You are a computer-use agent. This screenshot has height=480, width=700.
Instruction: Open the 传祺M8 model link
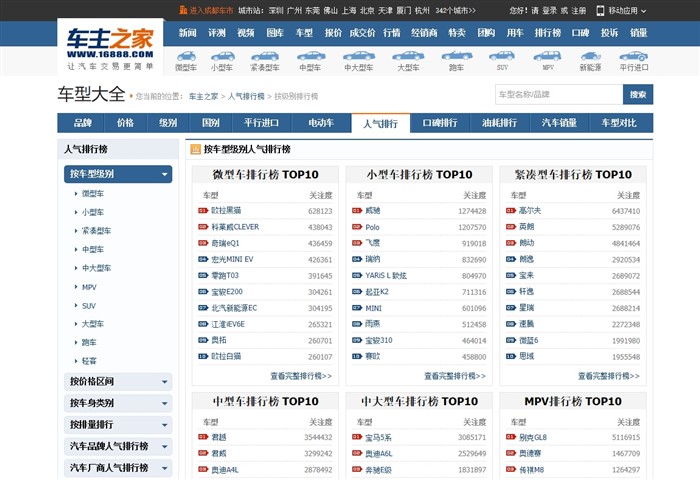532,470
